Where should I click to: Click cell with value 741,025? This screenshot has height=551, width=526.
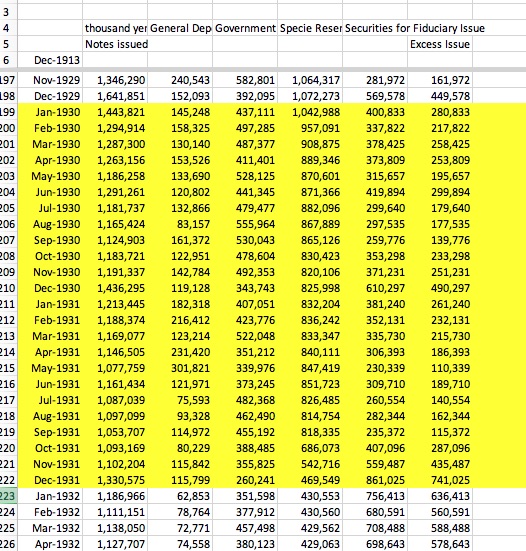(440, 480)
